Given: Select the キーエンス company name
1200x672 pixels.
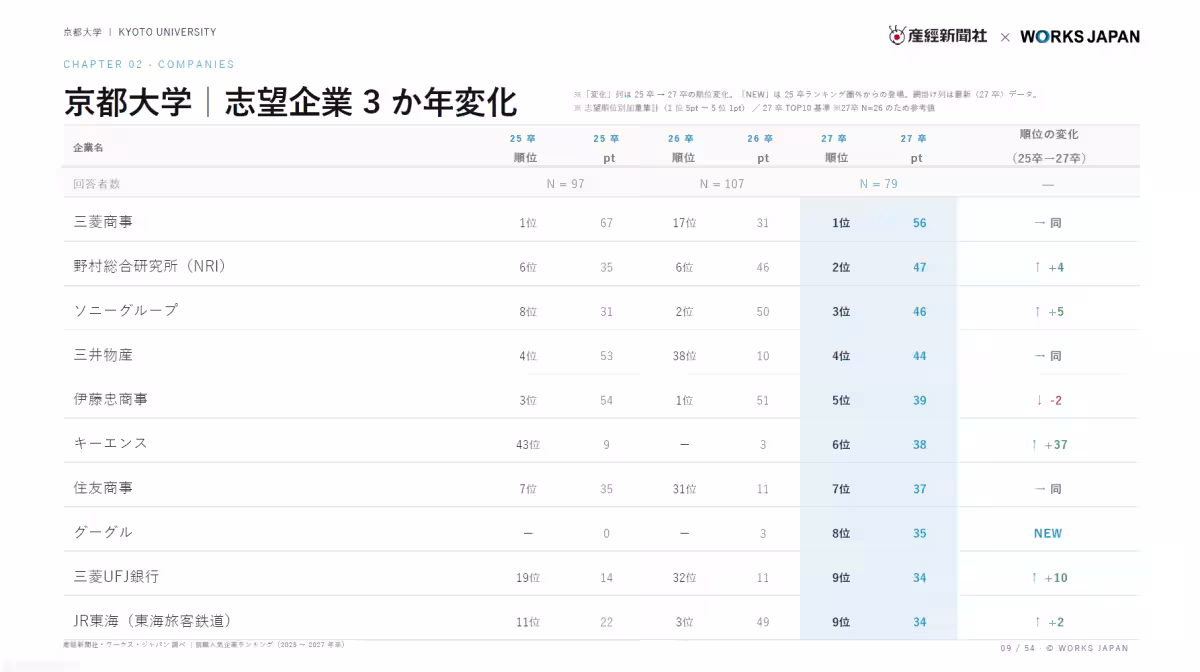Looking at the screenshot, I should click(111, 443).
